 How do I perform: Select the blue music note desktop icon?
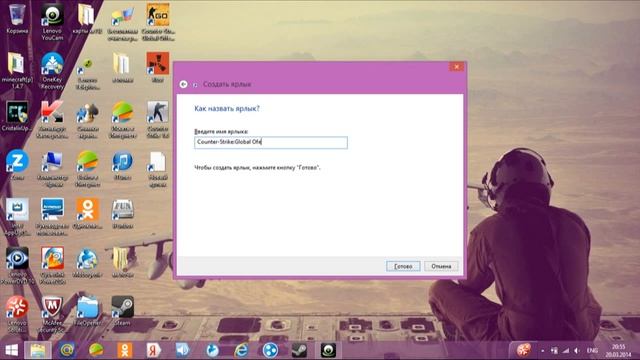[122, 165]
